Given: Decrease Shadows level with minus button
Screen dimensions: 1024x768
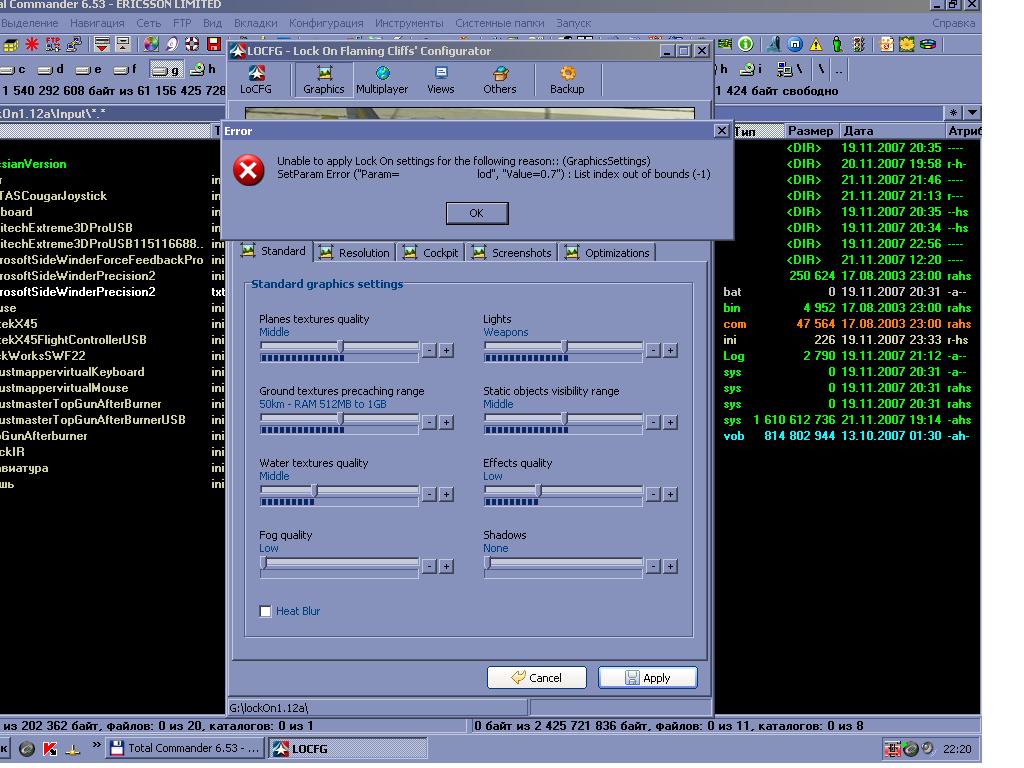Looking at the screenshot, I should pyautogui.click(x=653, y=566).
